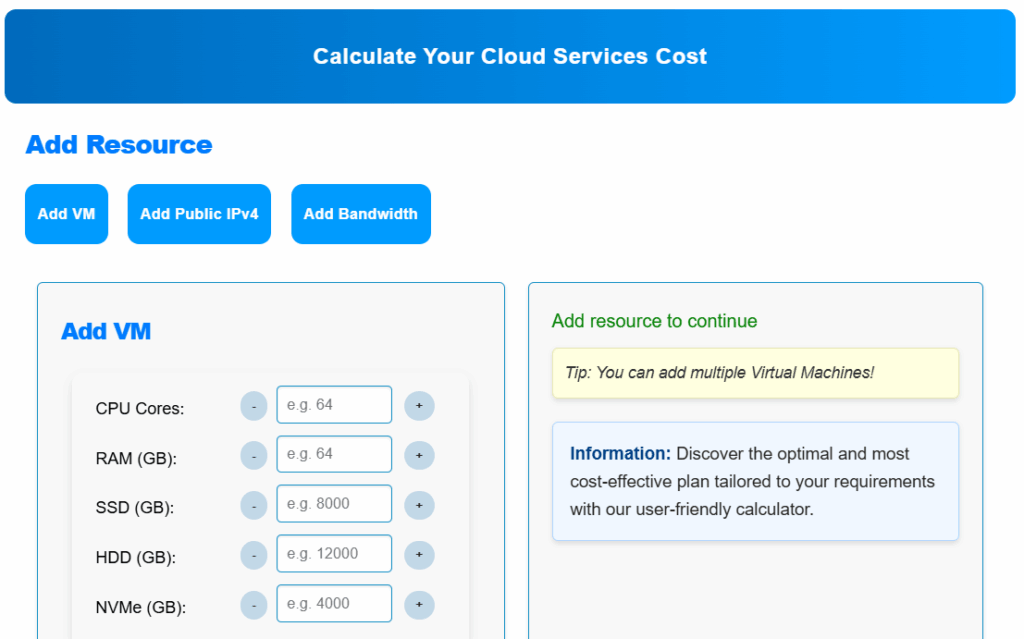Click the CPU Cores input field
The width and height of the screenshot is (1024, 639).
pos(334,404)
